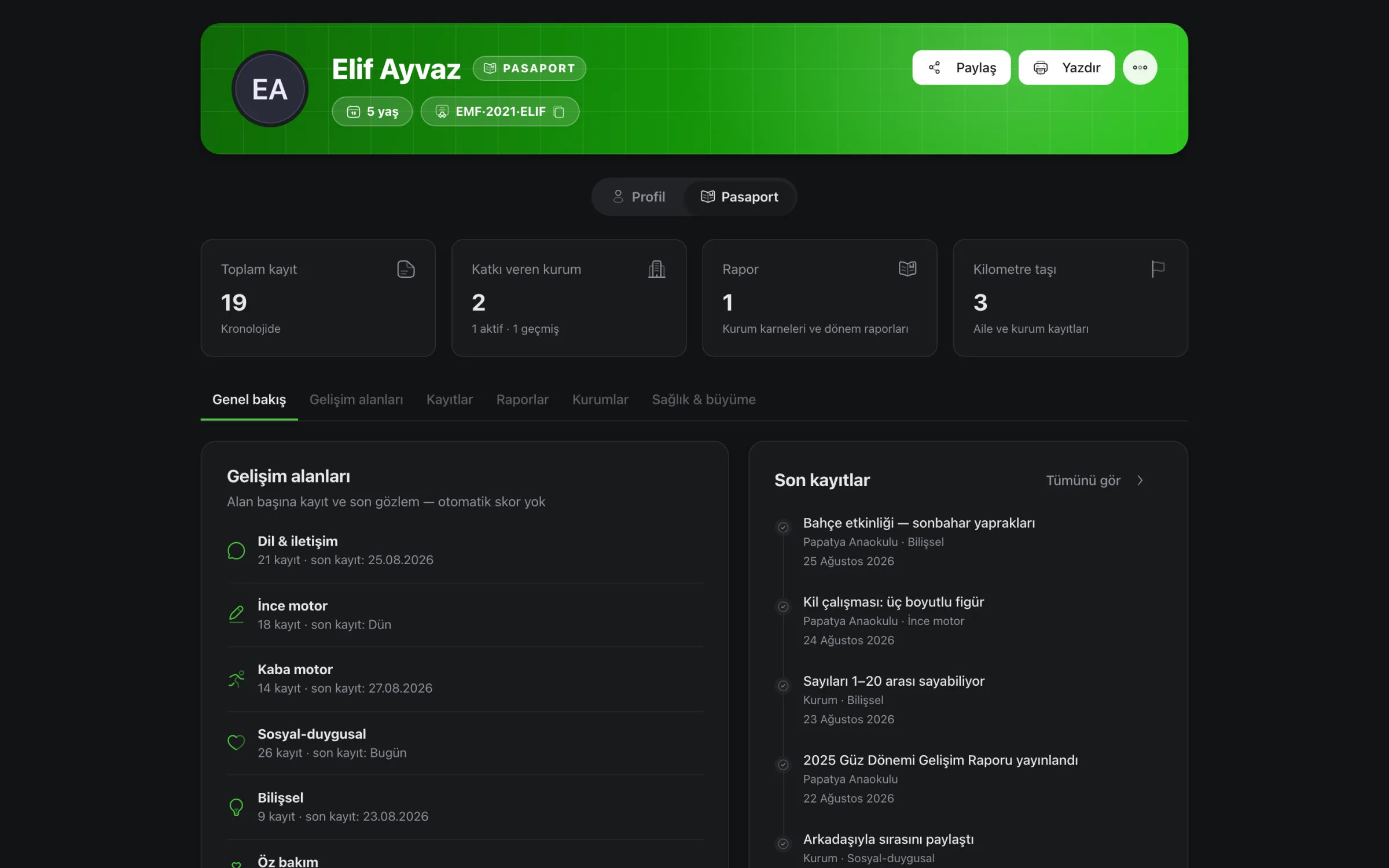Click the heart icon for Sosyal-duygusal
This screenshot has width=1389, height=868.
pos(236,742)
